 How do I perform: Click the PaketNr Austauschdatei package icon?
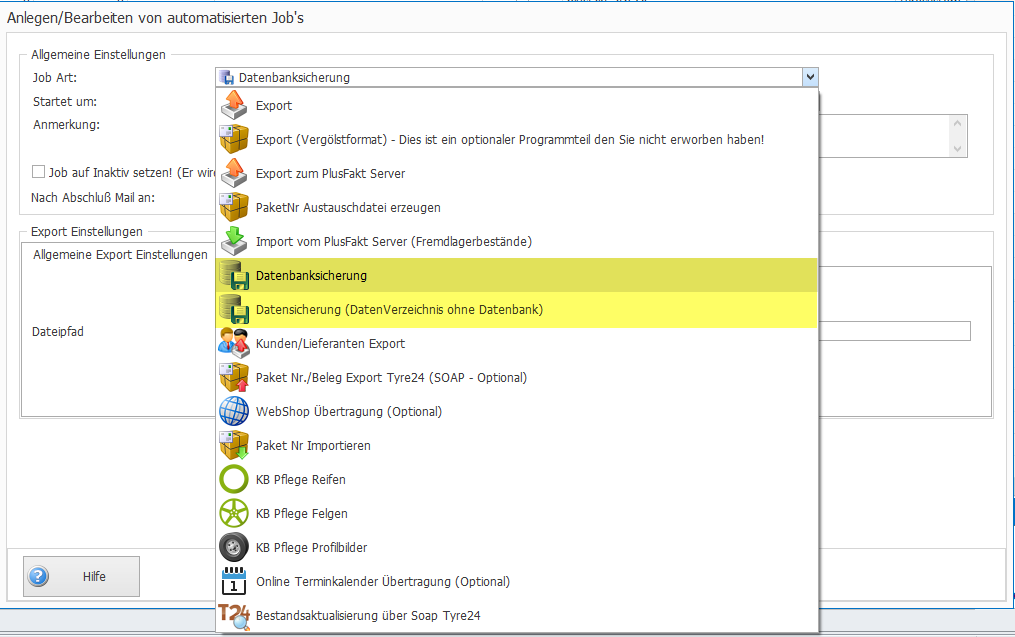click(234, 207)
